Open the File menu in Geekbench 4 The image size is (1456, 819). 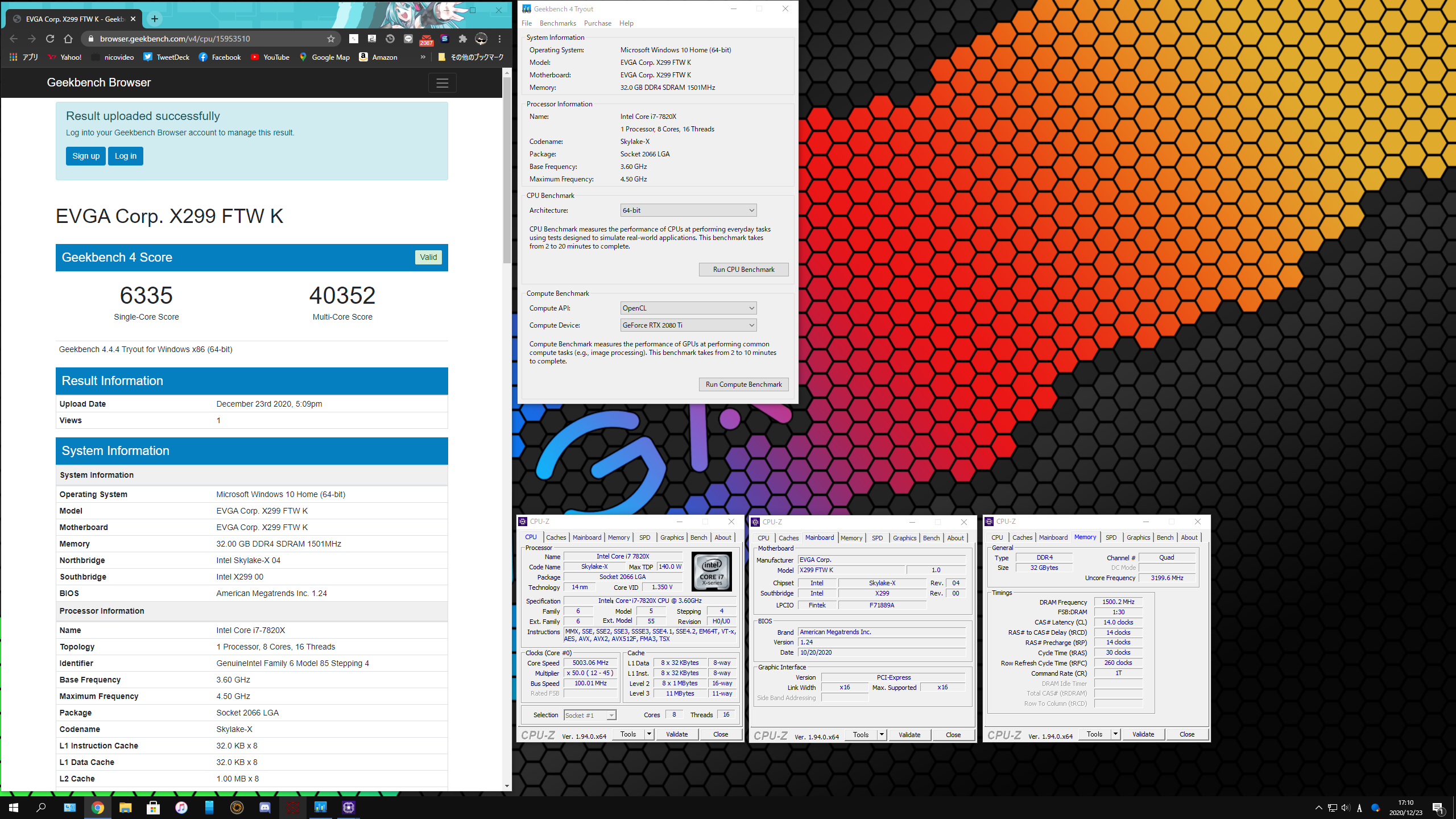tap(527, 23)
